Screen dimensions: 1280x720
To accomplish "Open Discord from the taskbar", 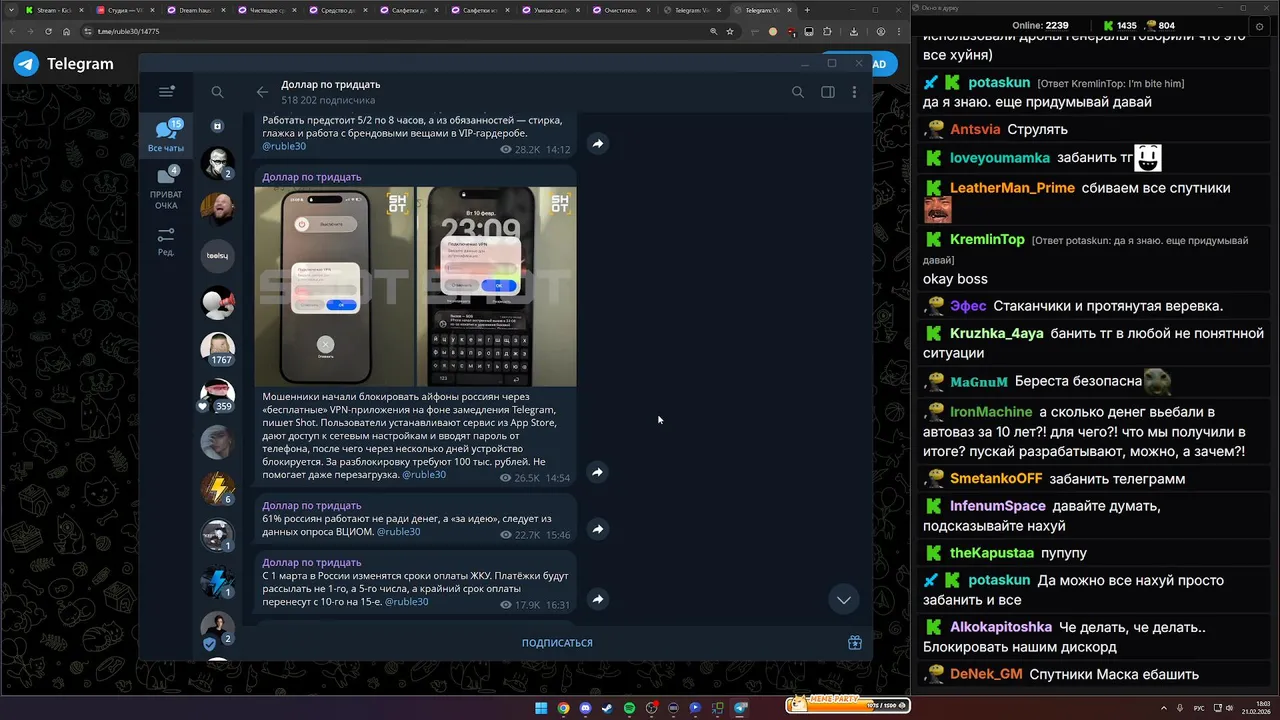I will [585, 708].
